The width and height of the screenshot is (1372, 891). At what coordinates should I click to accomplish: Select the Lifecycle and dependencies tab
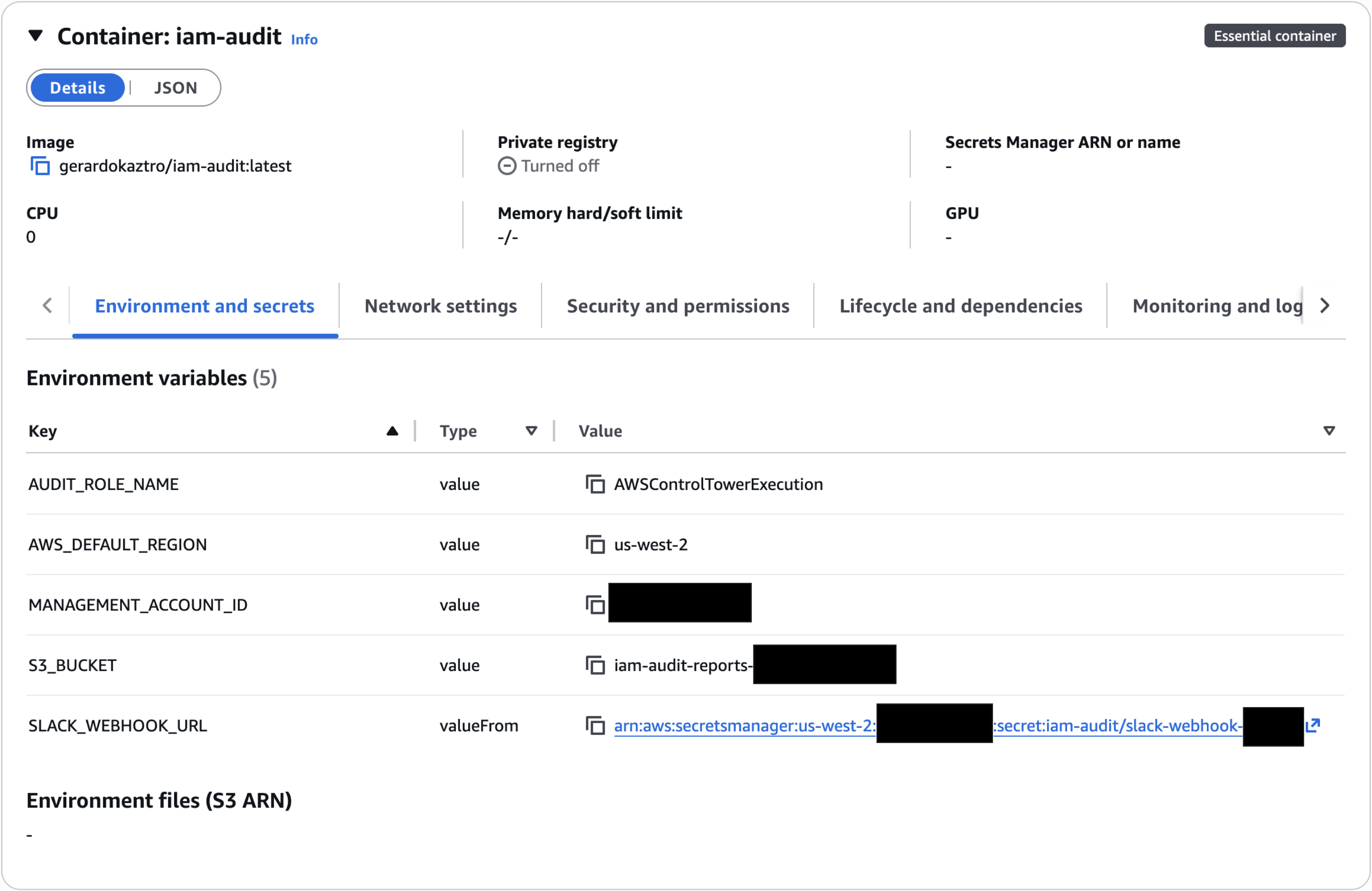pyautogui.click(x=960, y=305)
